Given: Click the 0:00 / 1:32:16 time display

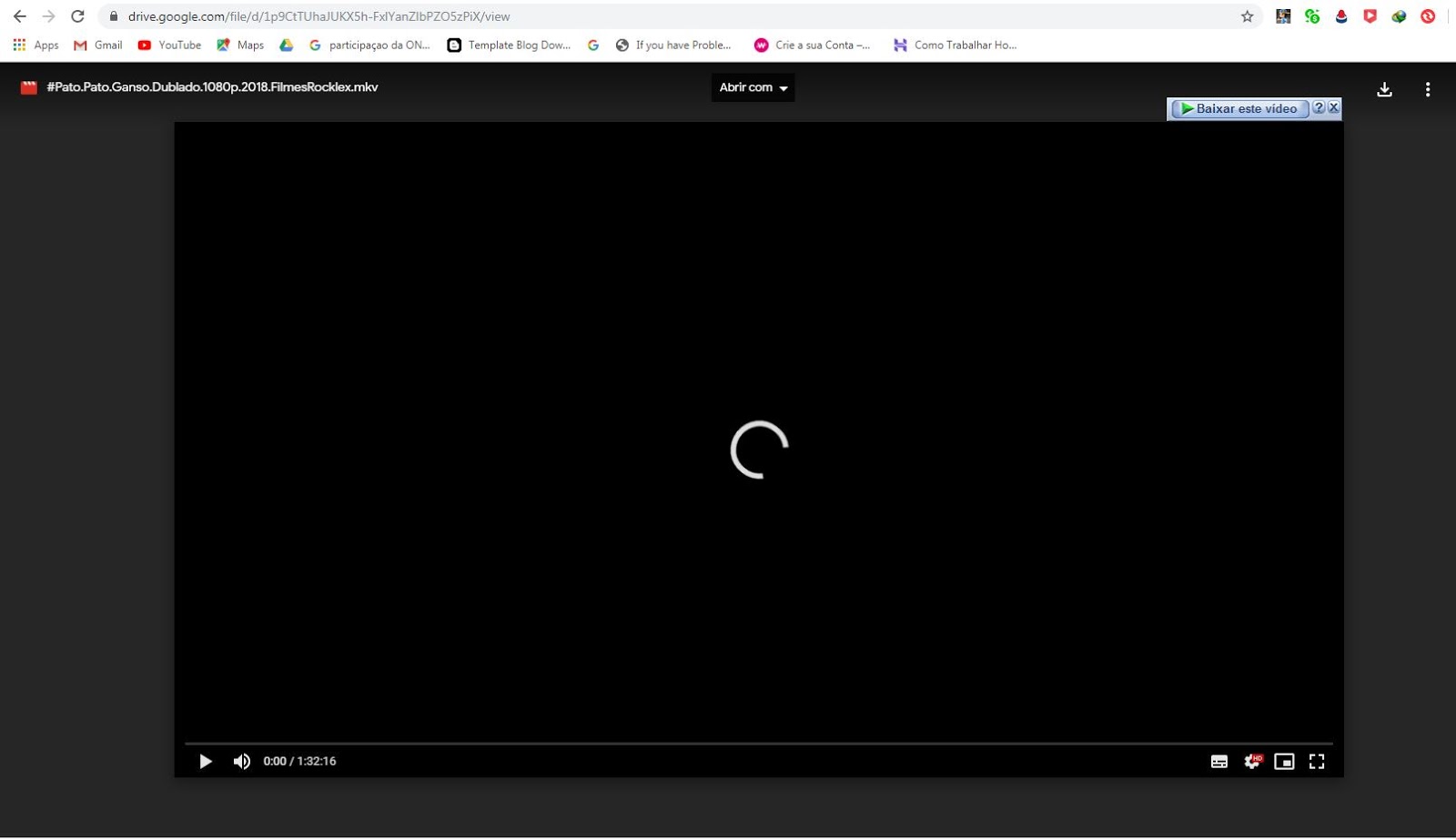Looking at the screenshot, I should (x=299, y=762).
